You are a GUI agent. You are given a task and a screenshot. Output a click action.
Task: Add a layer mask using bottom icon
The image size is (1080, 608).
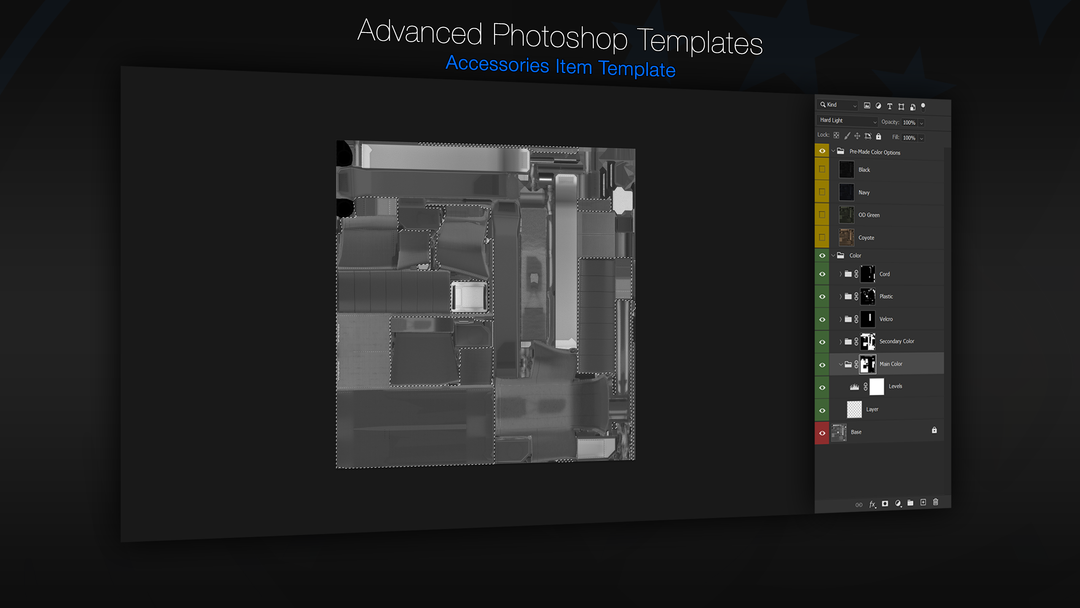(x=885, y=503)
